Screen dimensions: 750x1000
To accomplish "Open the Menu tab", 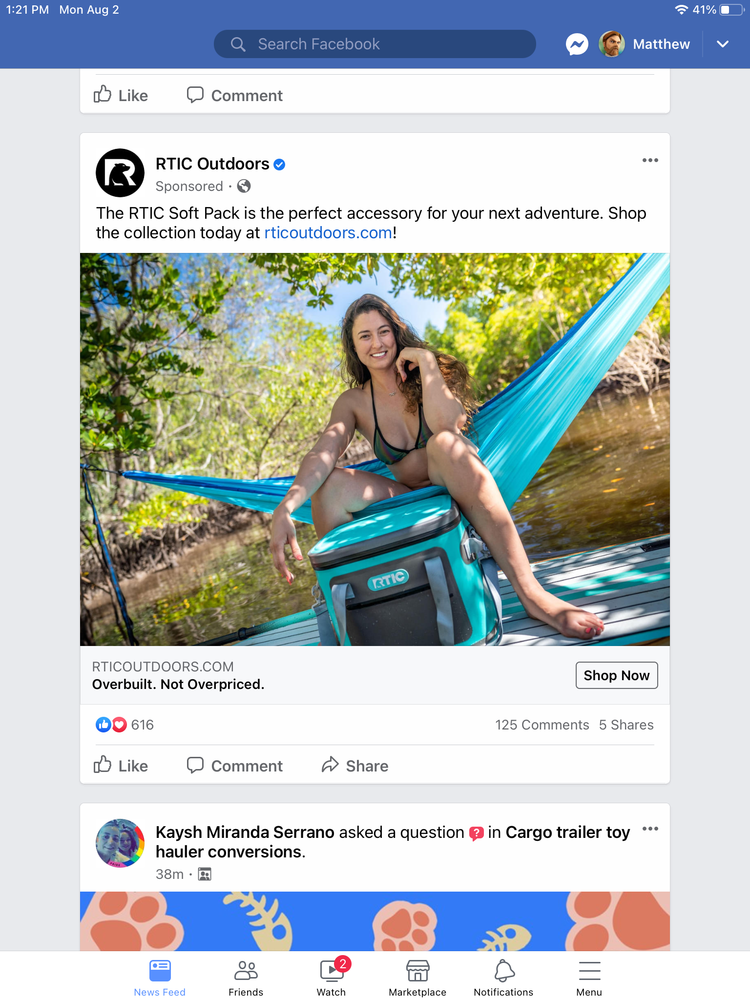I will (x=589, y=978).
